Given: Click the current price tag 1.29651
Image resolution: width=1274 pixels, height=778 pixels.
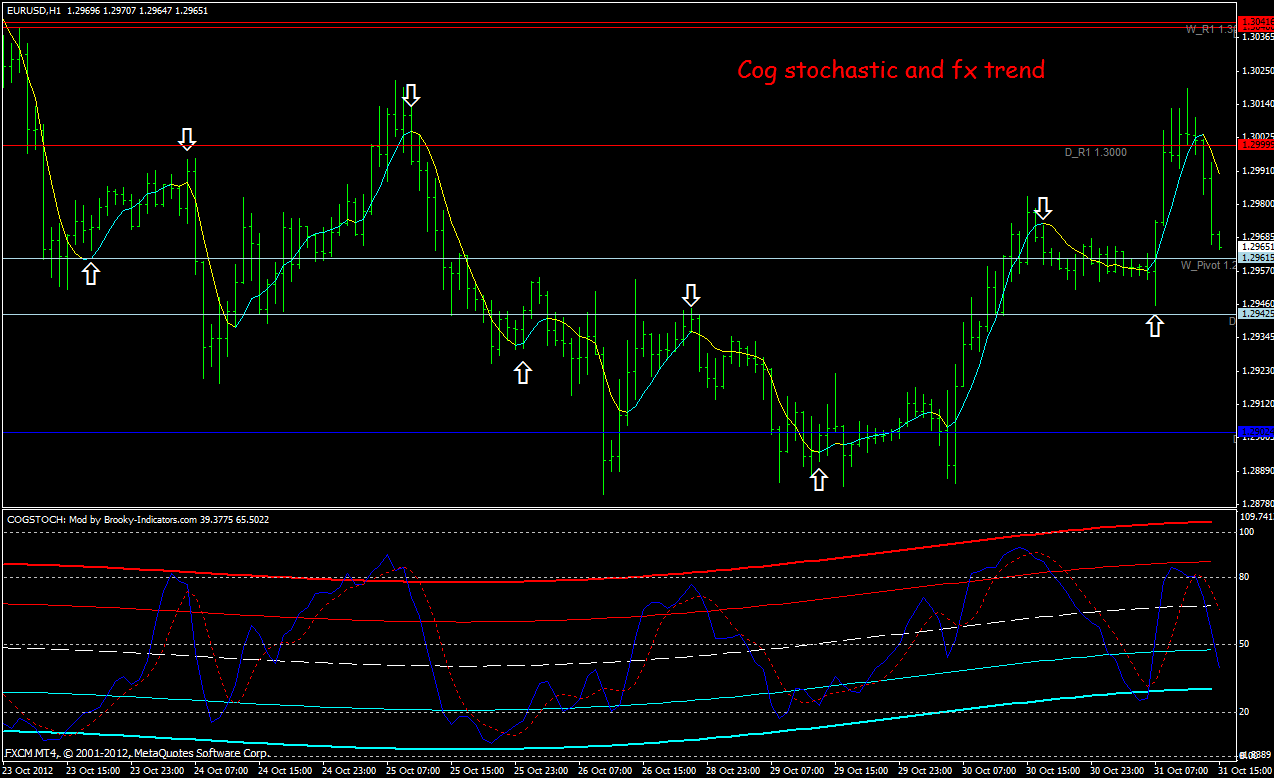Looking at the screenshot, I should coord(1256,246).
